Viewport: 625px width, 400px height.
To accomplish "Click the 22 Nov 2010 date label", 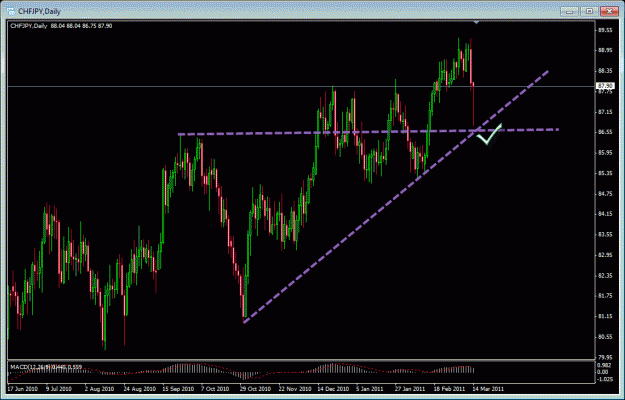I will tap(295, 389).
